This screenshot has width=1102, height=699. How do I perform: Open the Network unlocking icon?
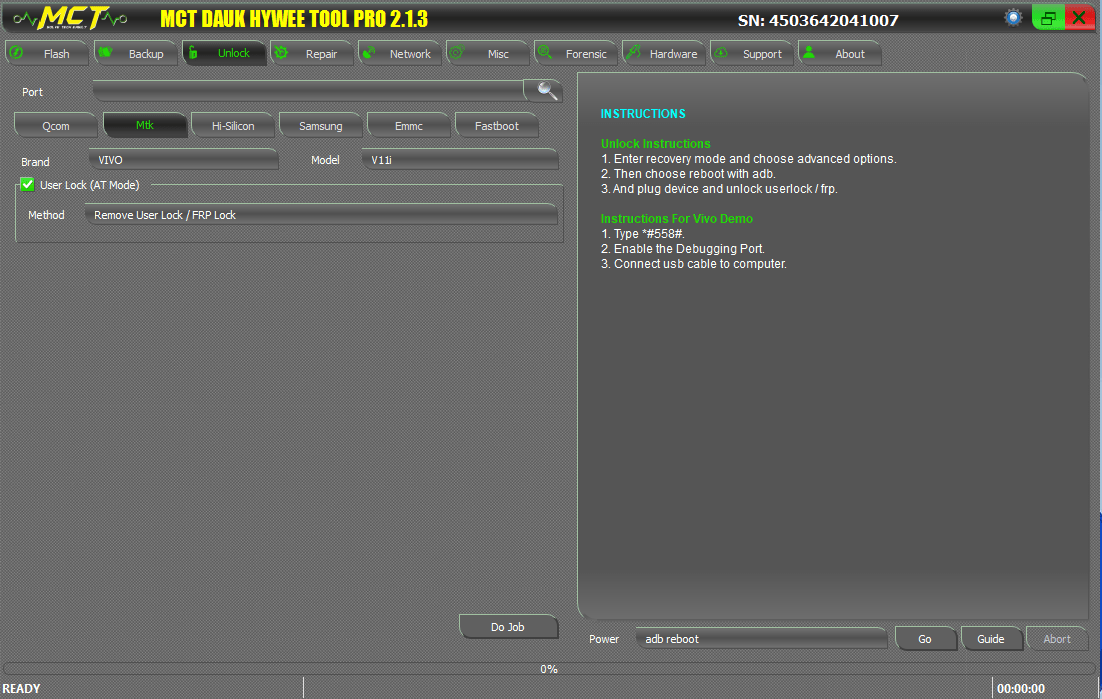370,53
